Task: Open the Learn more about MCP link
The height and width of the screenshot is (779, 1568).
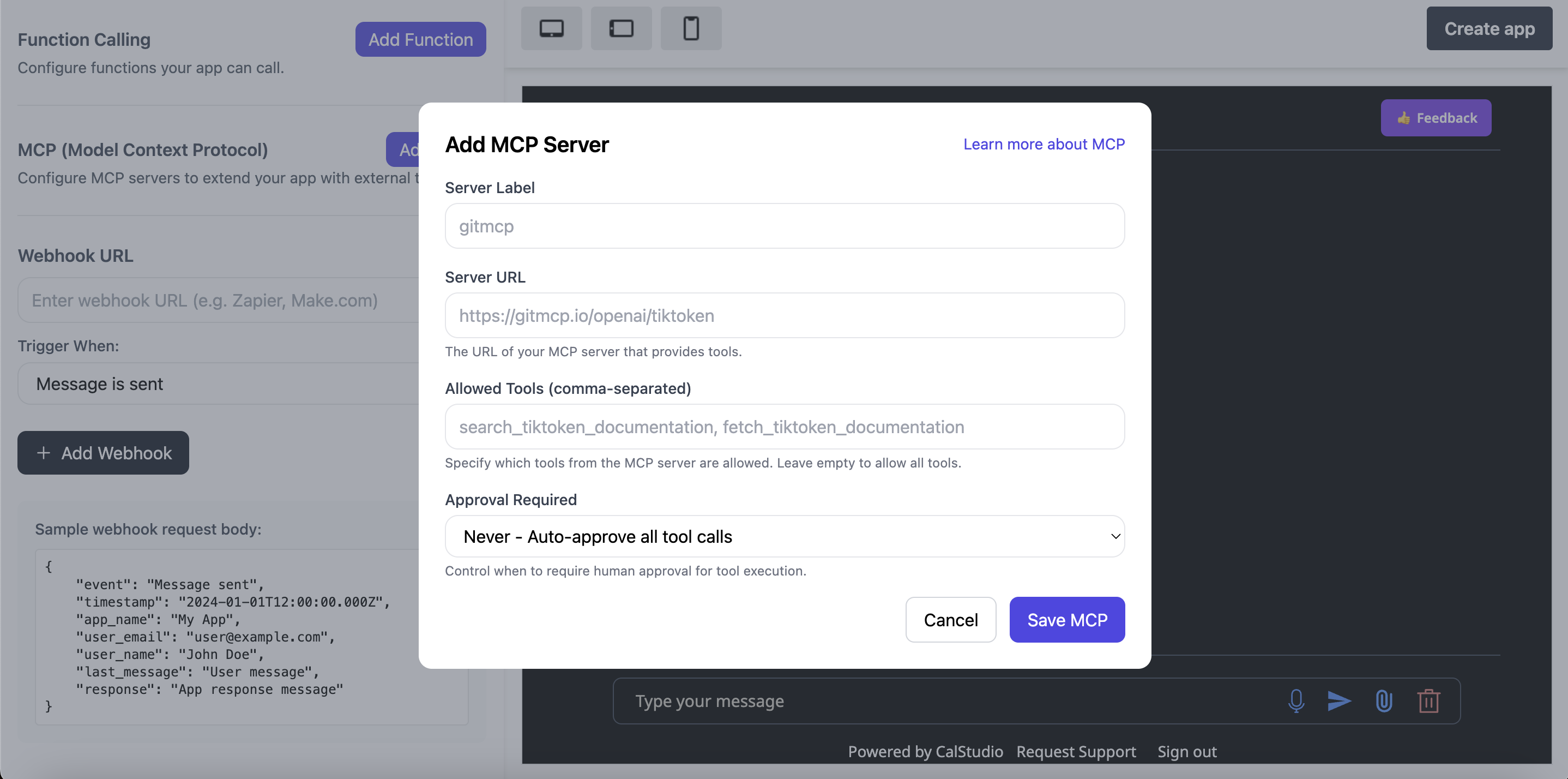Action: click(x=1044, y=143)
